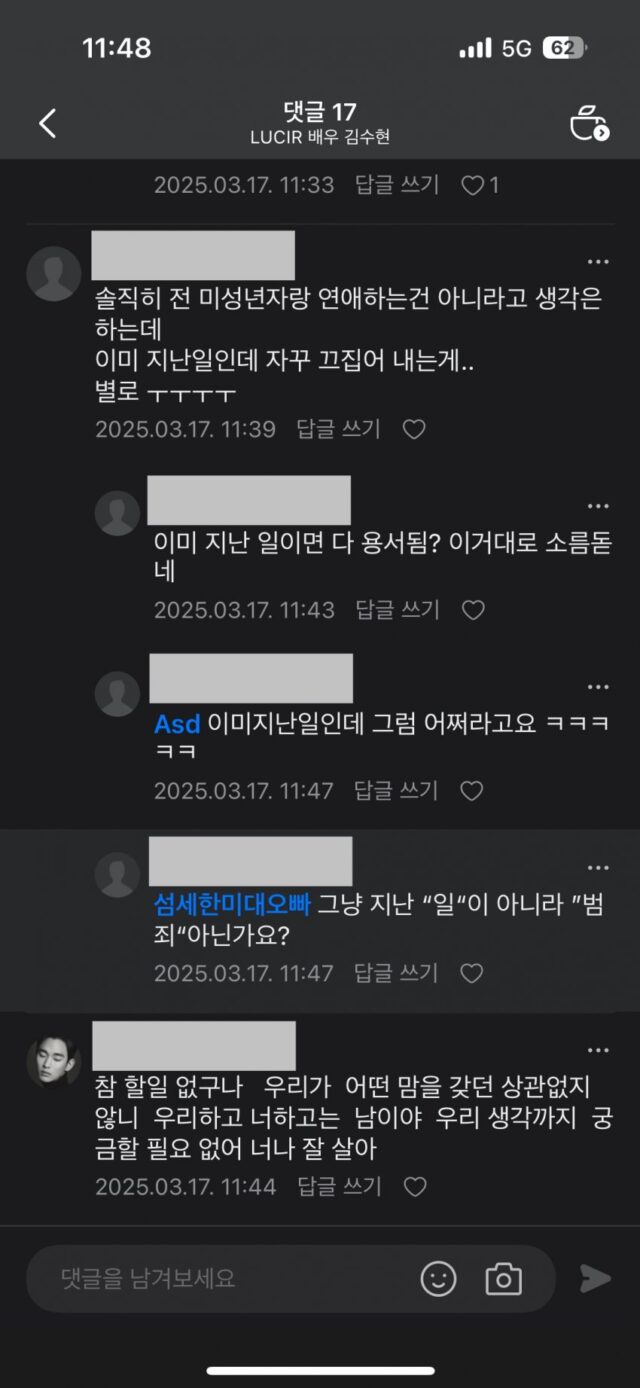Attach a photo with the camera icon
Viewport: 640px width, 1388px height.
(504, 1278)
